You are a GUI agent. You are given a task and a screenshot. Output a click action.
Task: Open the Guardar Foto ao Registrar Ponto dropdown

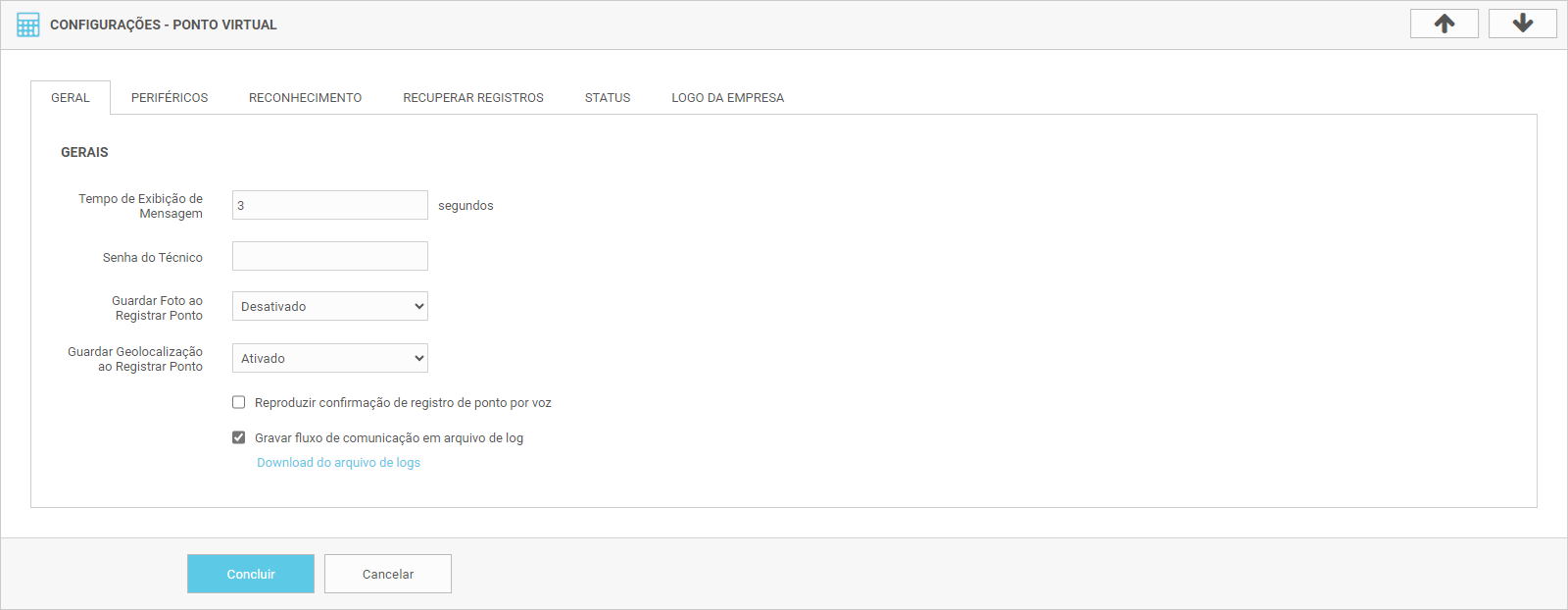(x=329, y=306)
